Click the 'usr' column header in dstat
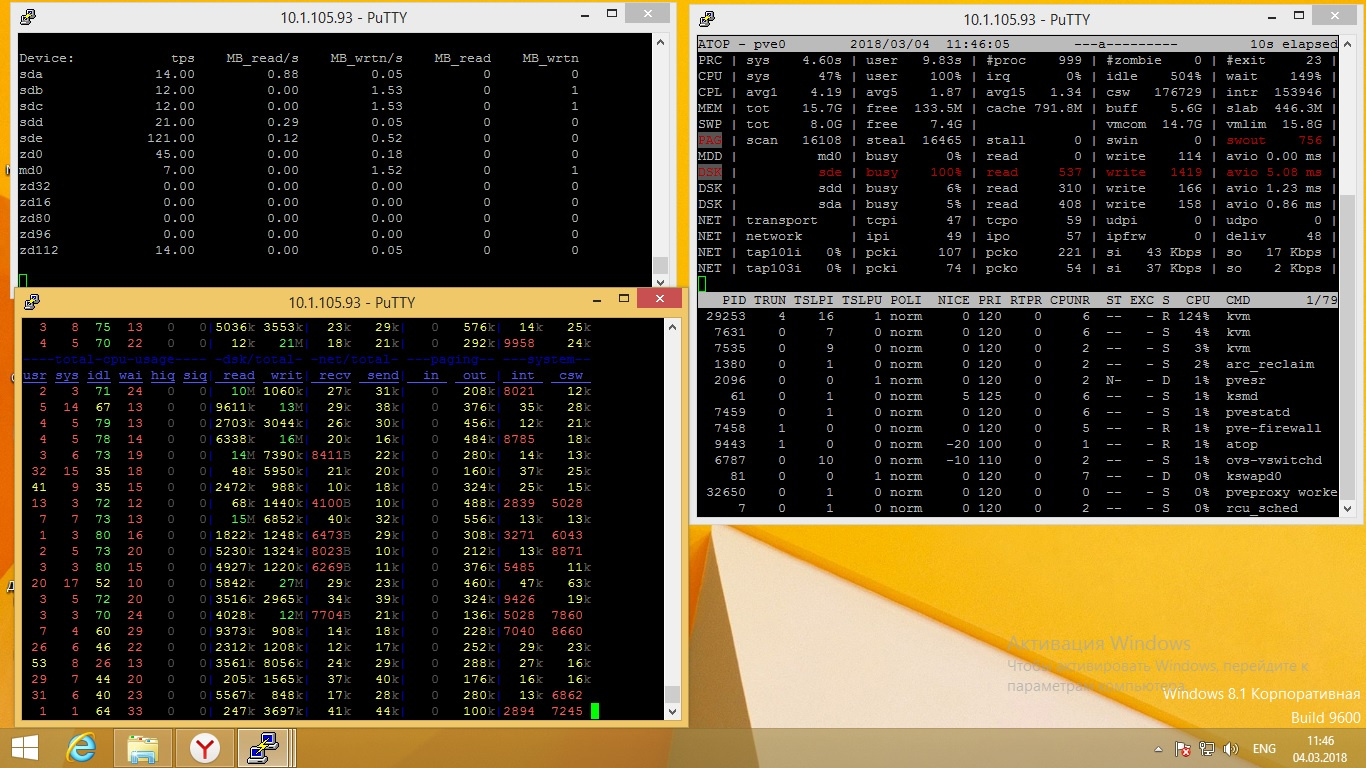This screenshot has height=768, width=1366. point(35,376)
